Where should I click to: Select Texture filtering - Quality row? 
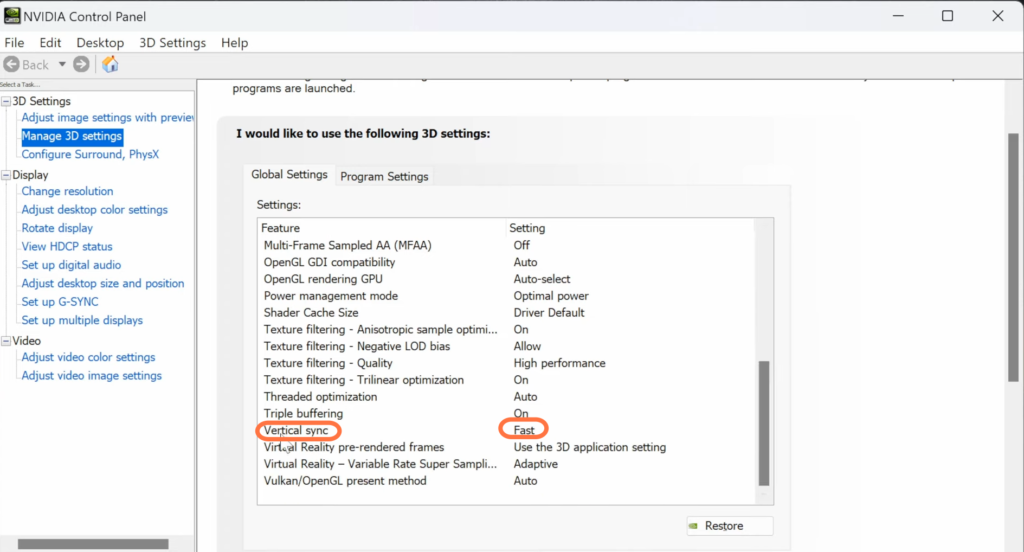[506, 363]
